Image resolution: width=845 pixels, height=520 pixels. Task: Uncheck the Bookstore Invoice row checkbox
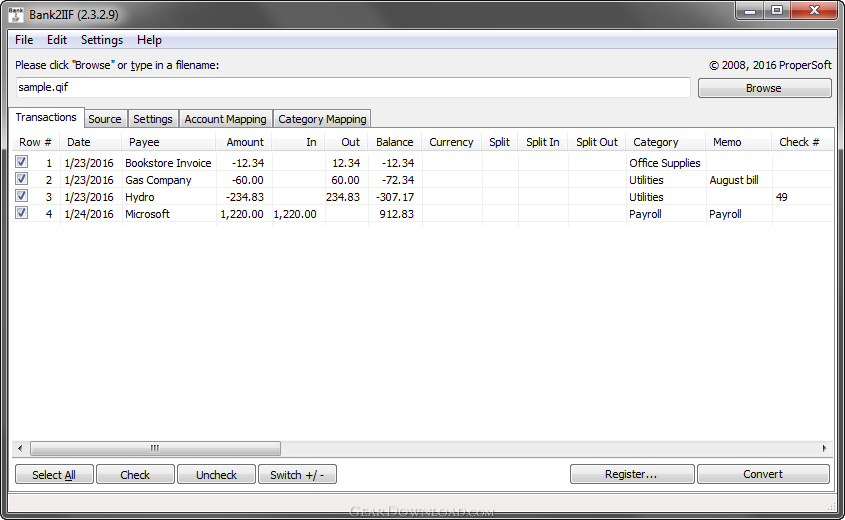tap(22, 162)
